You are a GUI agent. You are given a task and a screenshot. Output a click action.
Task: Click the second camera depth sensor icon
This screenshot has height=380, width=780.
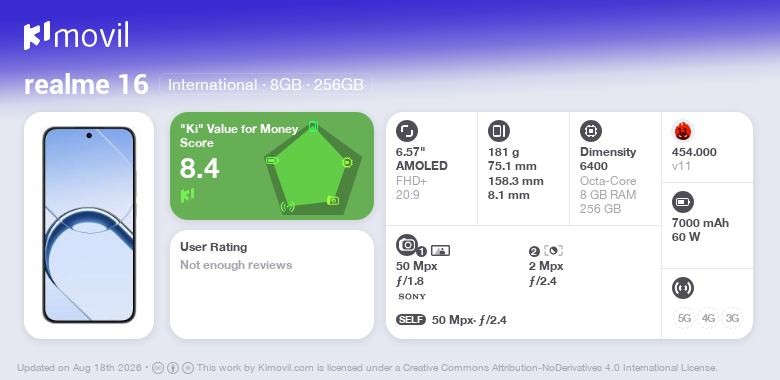(554, 251)
